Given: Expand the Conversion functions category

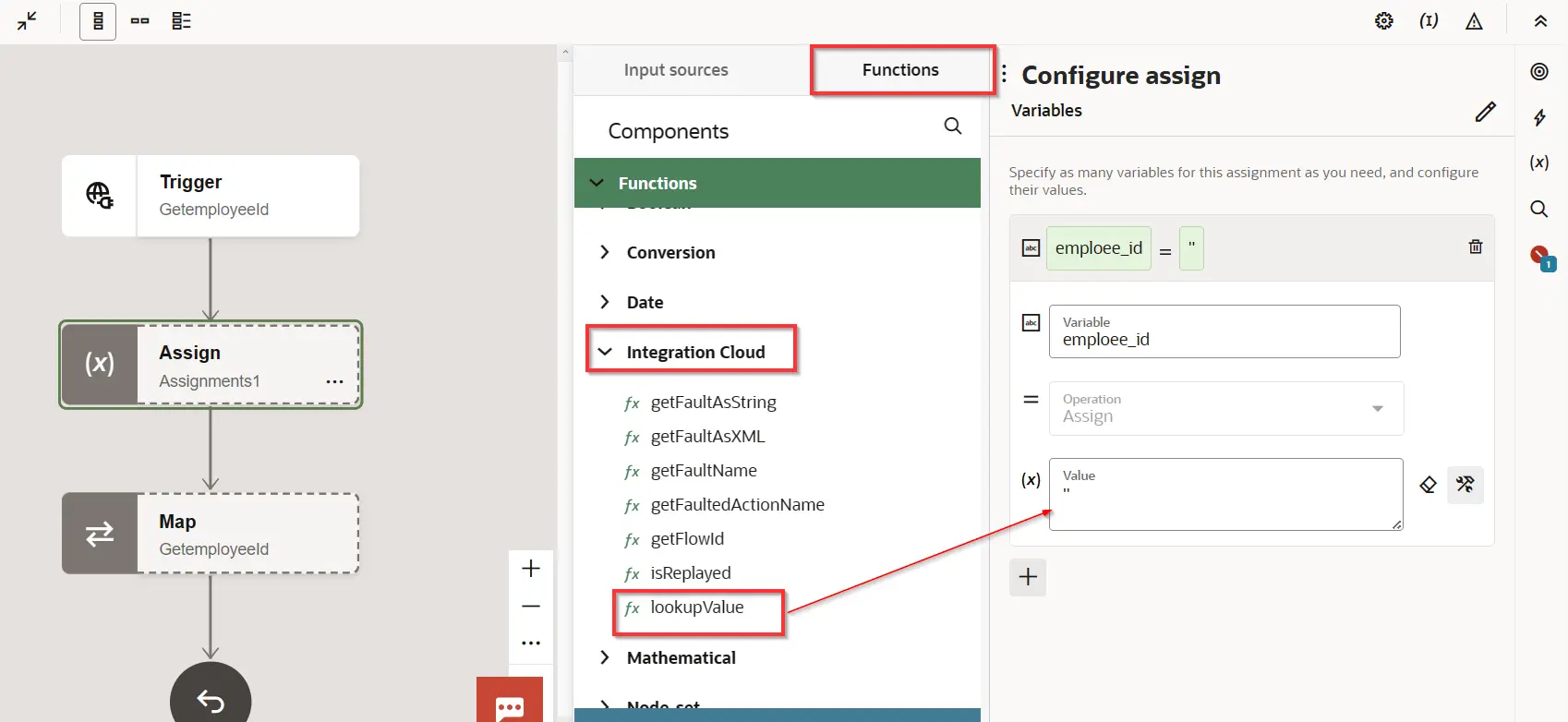Looking at the screenshot, I should (670, 252).
